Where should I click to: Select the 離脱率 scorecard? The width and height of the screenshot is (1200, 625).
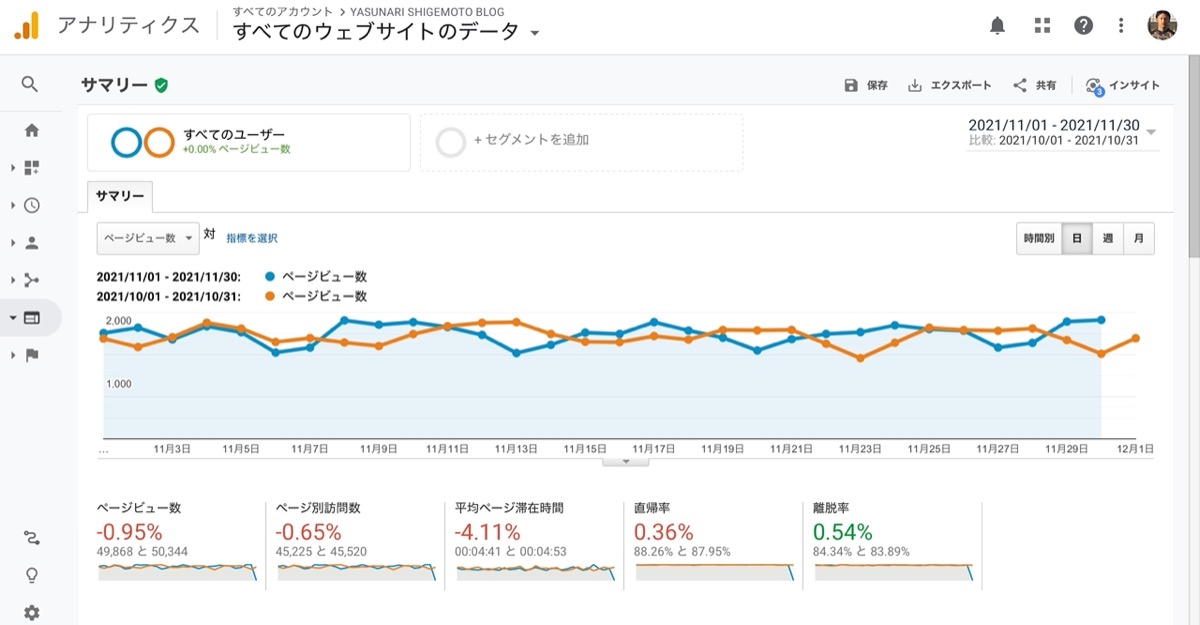click(893, 545)
